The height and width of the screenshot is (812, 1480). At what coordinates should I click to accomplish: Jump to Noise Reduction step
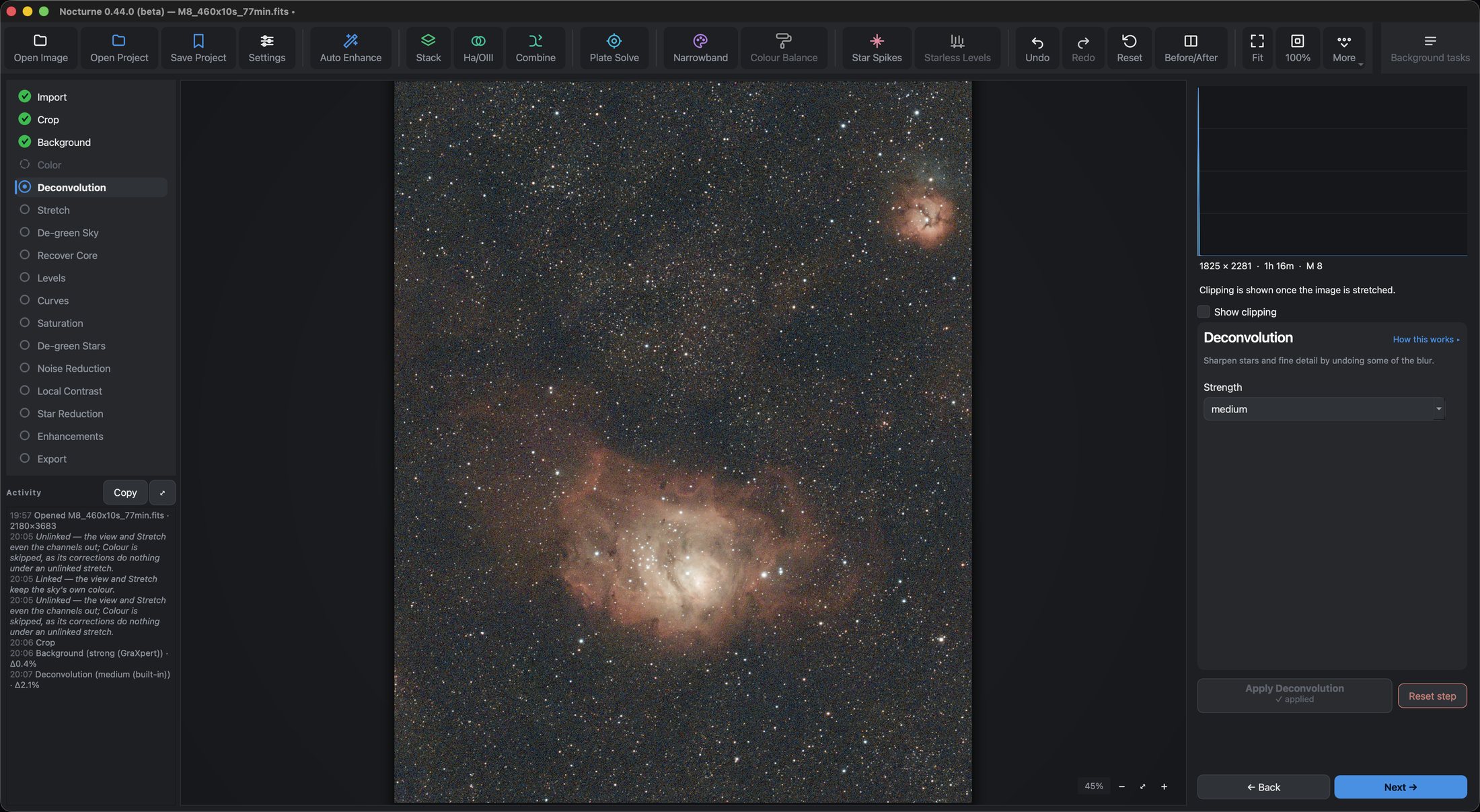click(x=90, y=369)
